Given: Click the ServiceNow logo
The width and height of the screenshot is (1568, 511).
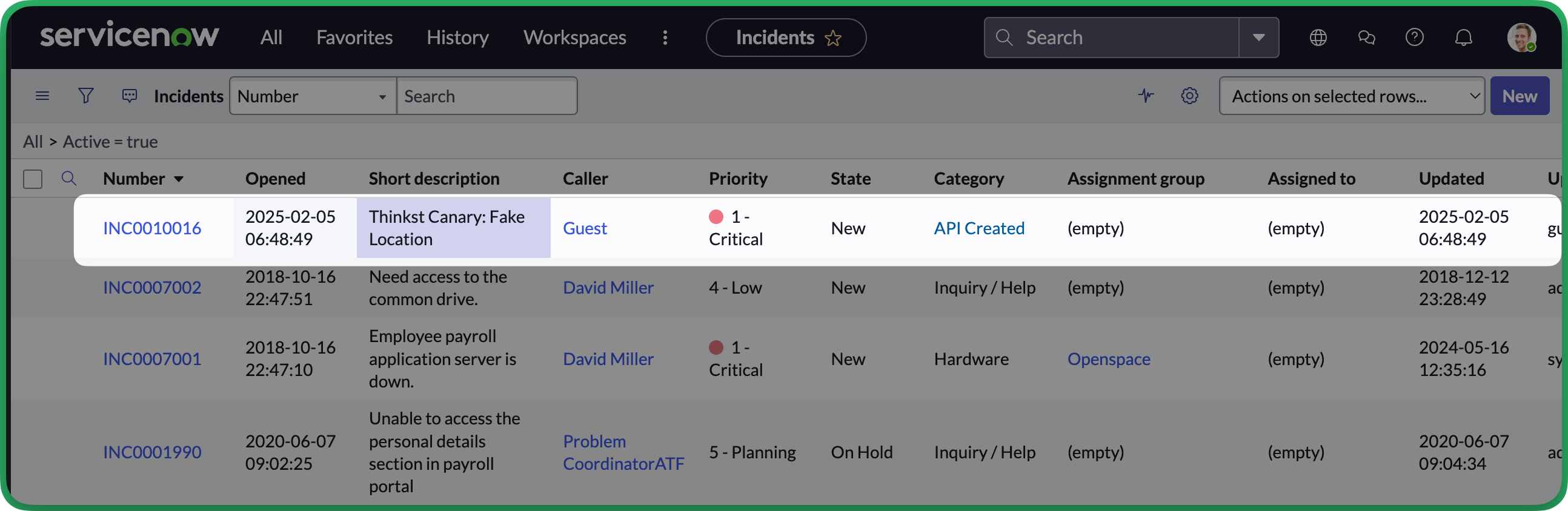Looking at the screenshot, I should click(129, 35).
